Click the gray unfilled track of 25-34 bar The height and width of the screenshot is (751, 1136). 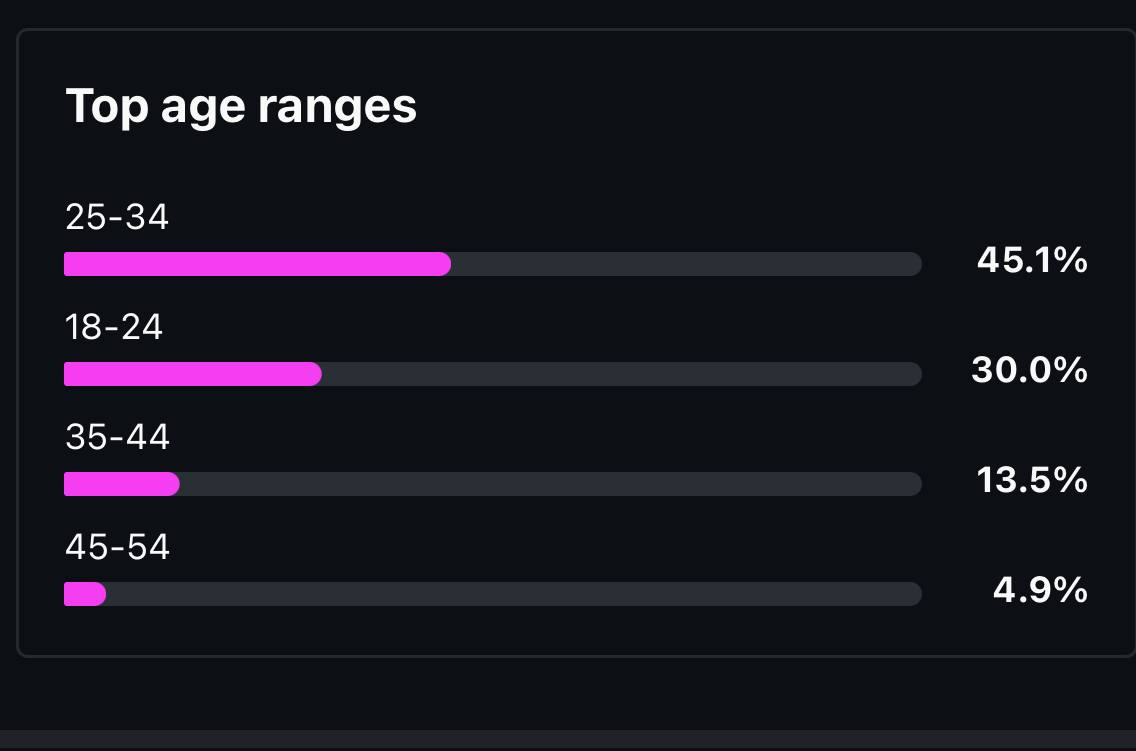point(686,264)
